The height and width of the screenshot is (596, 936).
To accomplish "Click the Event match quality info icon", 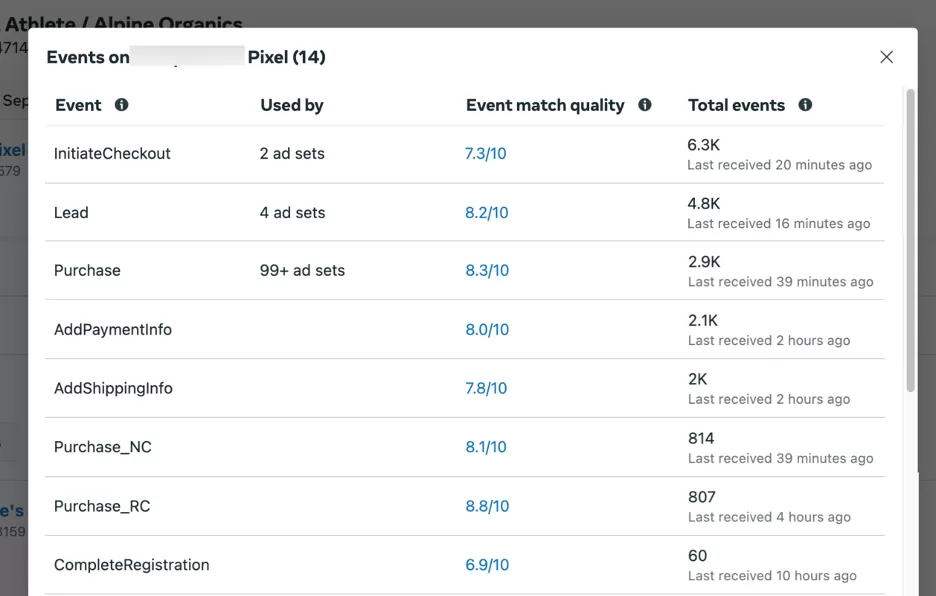I will click(x=645, y=105).
